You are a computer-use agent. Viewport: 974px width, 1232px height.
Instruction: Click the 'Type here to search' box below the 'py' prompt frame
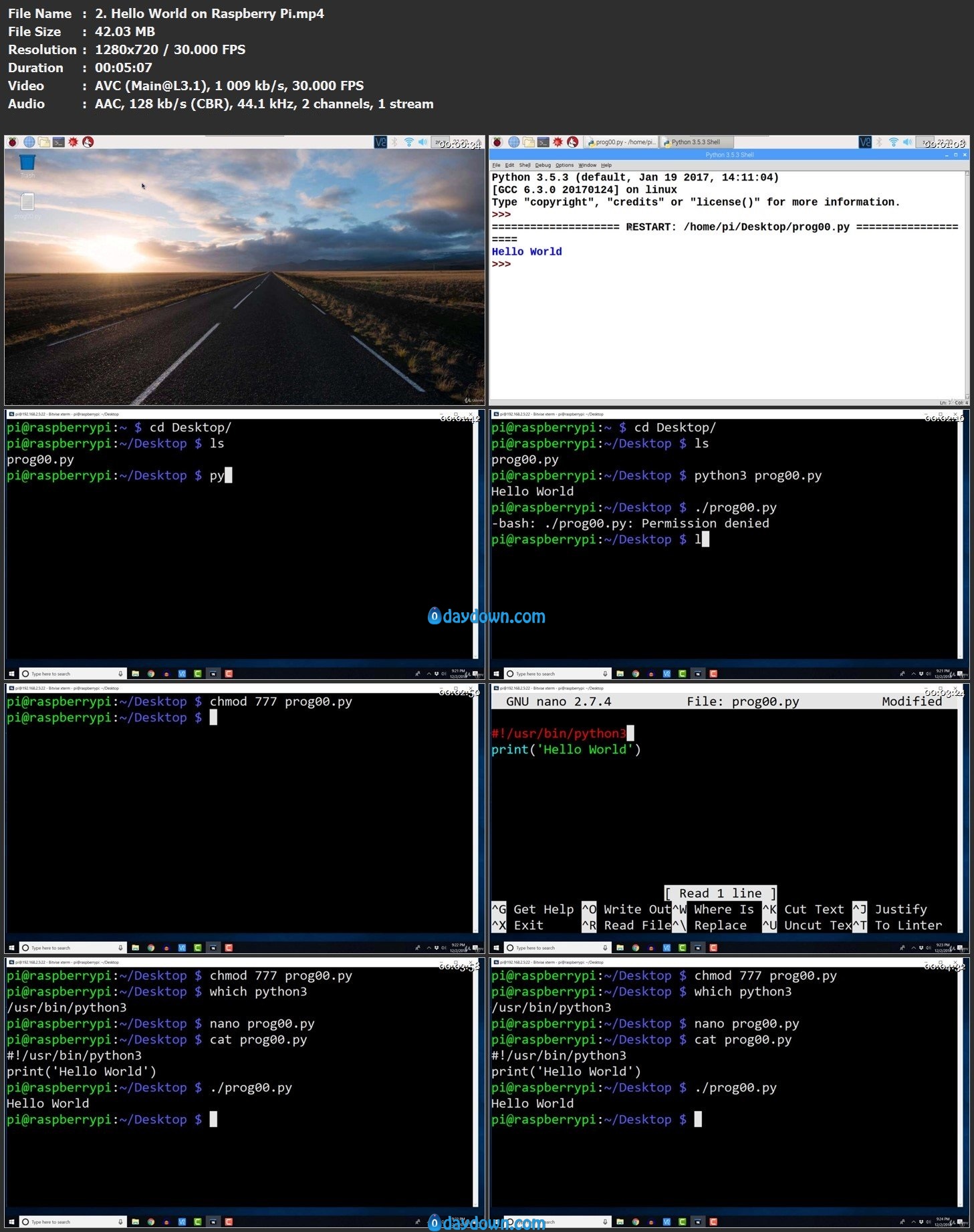pyautogui.click(x=72, y=674)
